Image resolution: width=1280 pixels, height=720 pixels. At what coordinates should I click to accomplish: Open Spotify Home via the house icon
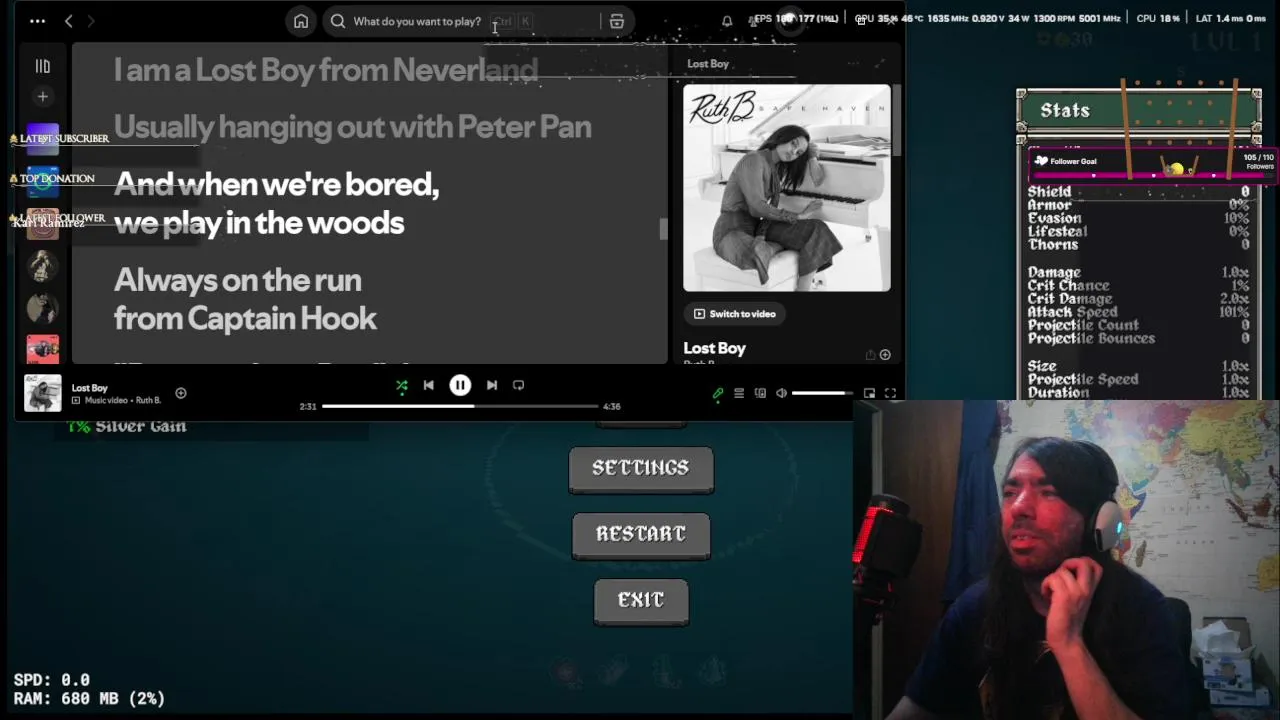[301, 21]
